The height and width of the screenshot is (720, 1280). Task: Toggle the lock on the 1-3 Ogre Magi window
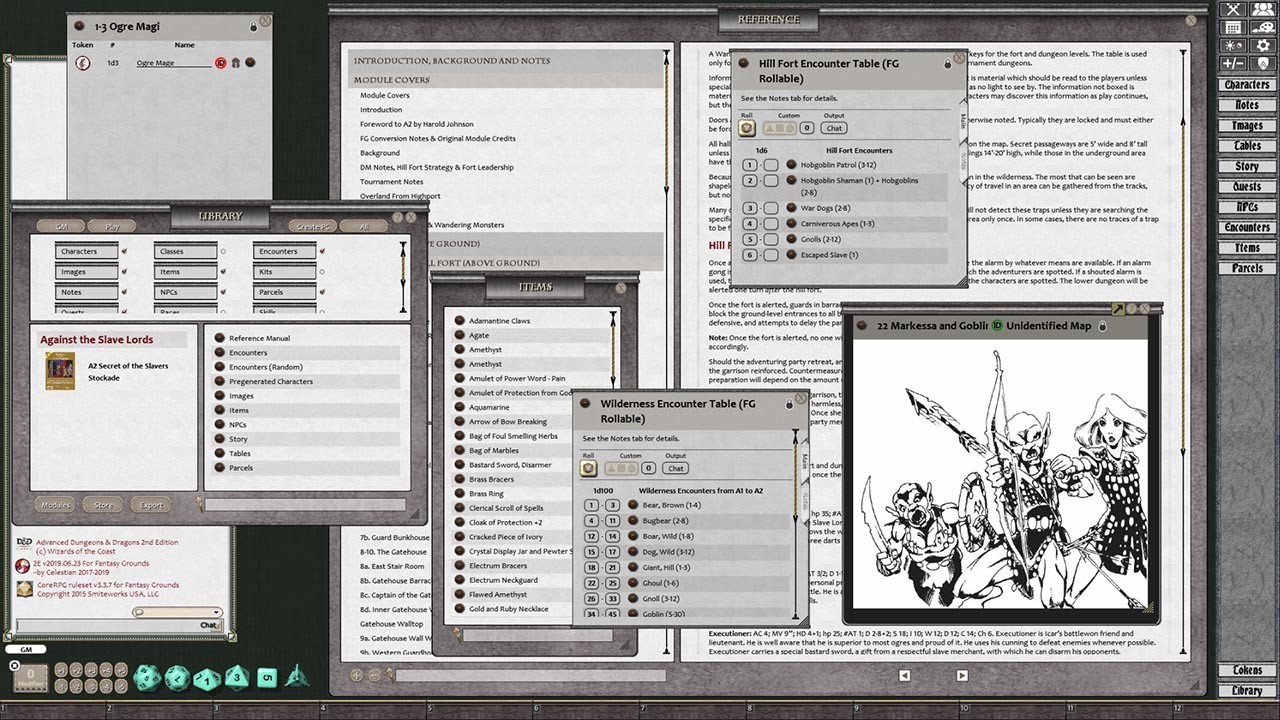pos(254,27)
